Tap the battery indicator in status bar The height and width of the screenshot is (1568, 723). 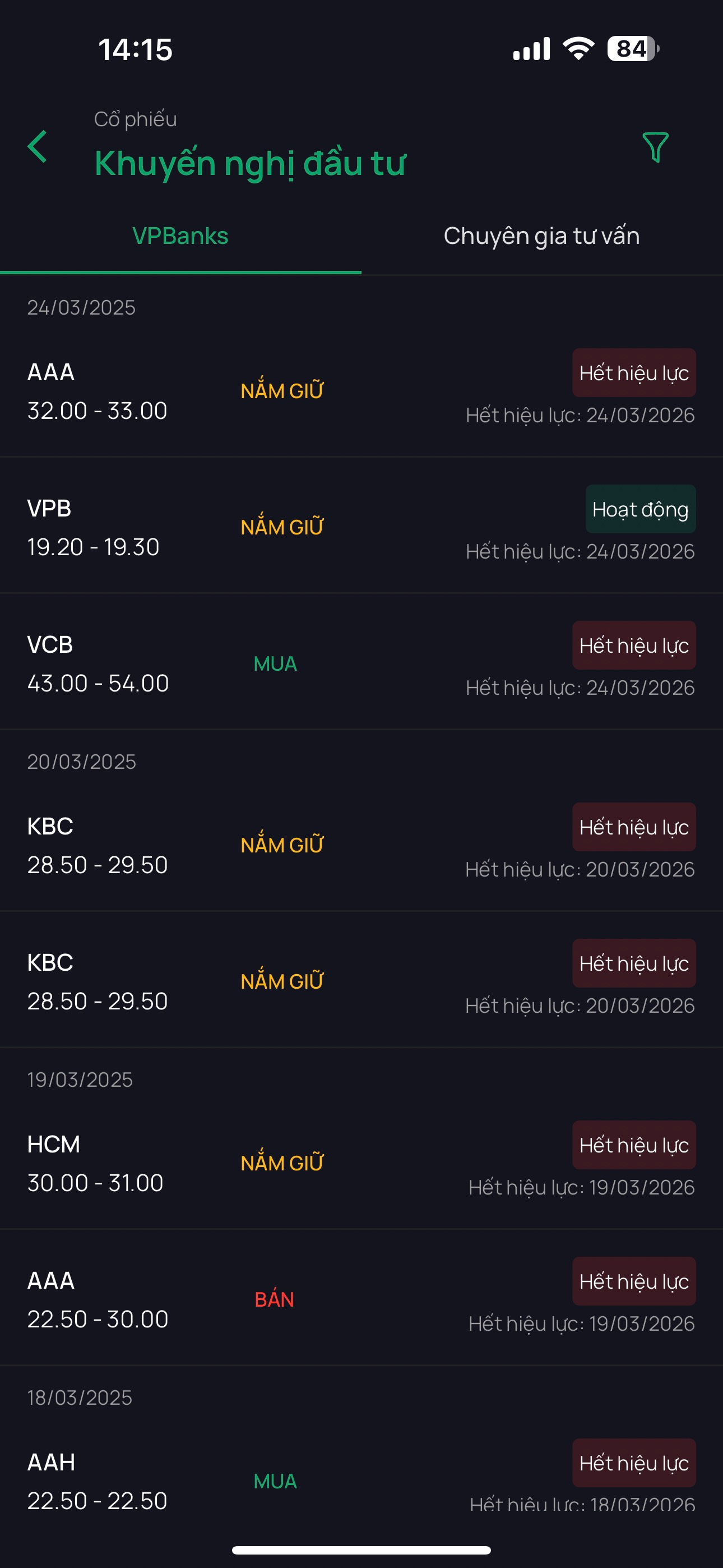632,49
